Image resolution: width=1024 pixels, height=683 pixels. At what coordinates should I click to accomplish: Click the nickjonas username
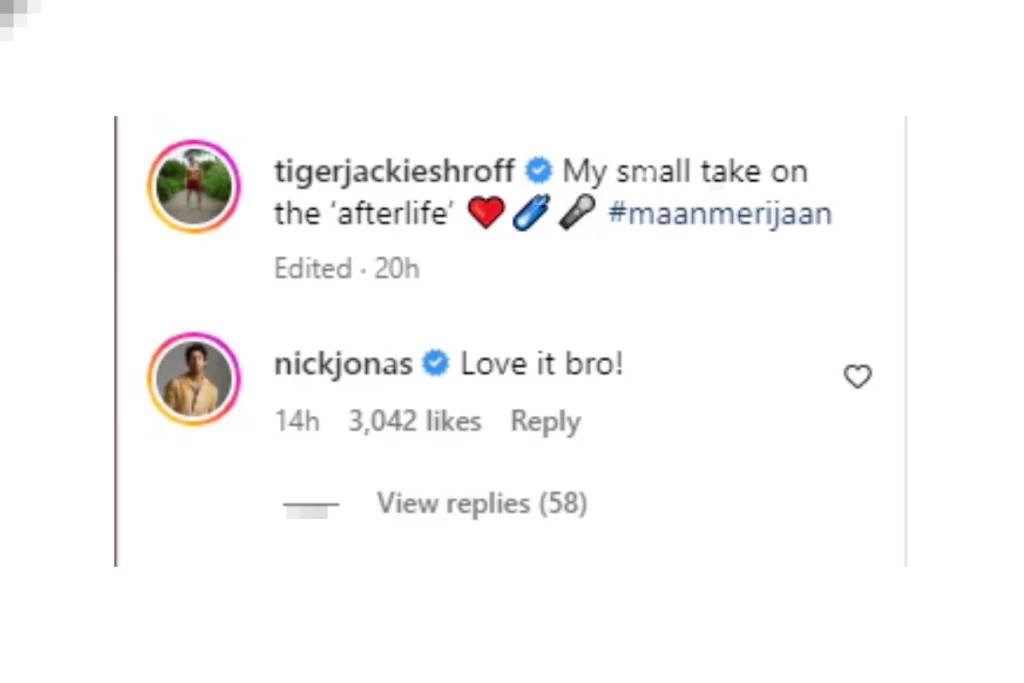point(343,364)
